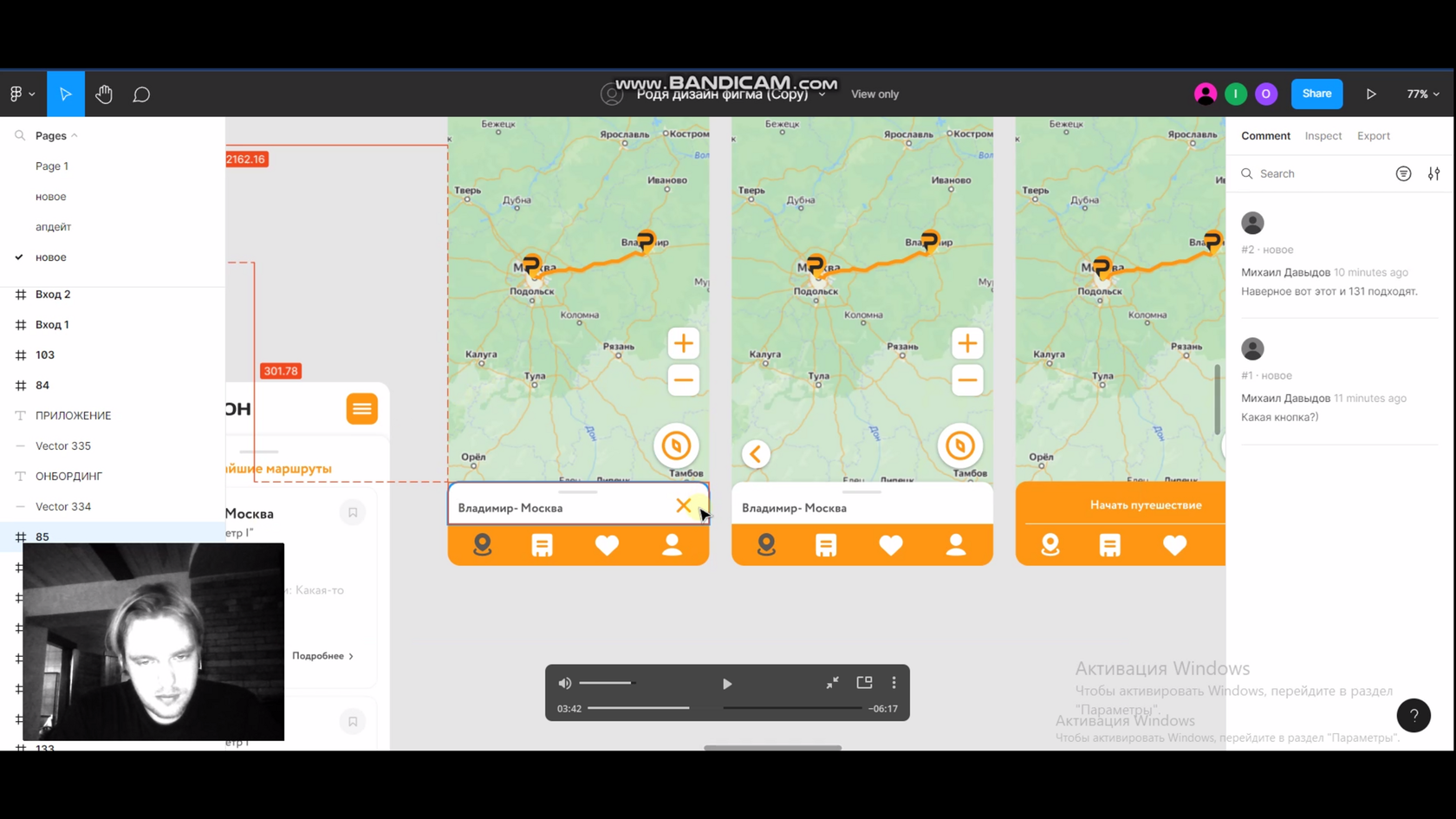Select the ОНБОРДИНГ text layer
The image size is (1456, 819).
point(69,476)
